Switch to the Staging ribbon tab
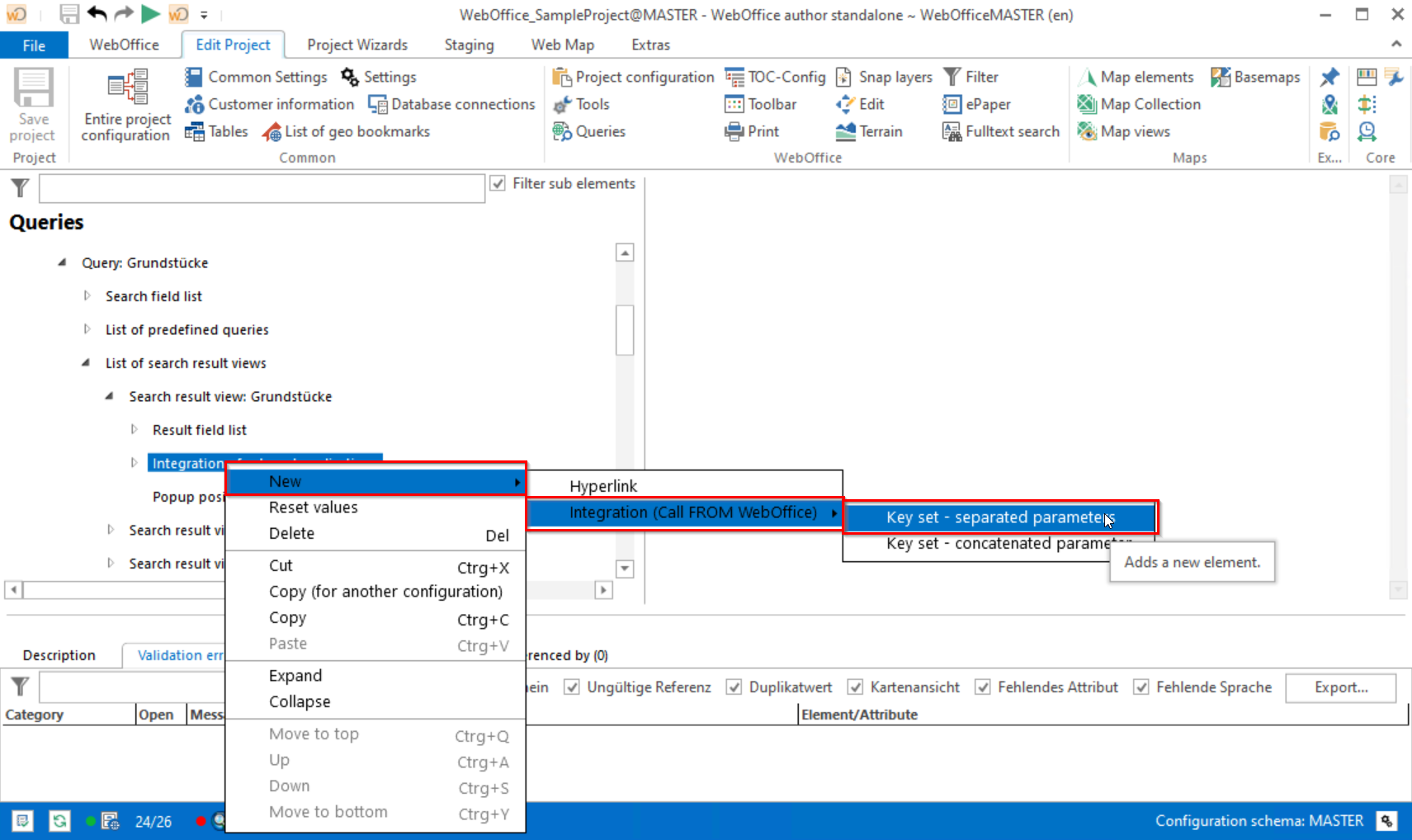The image size is (1412, 840). click(x=468, y=45)
